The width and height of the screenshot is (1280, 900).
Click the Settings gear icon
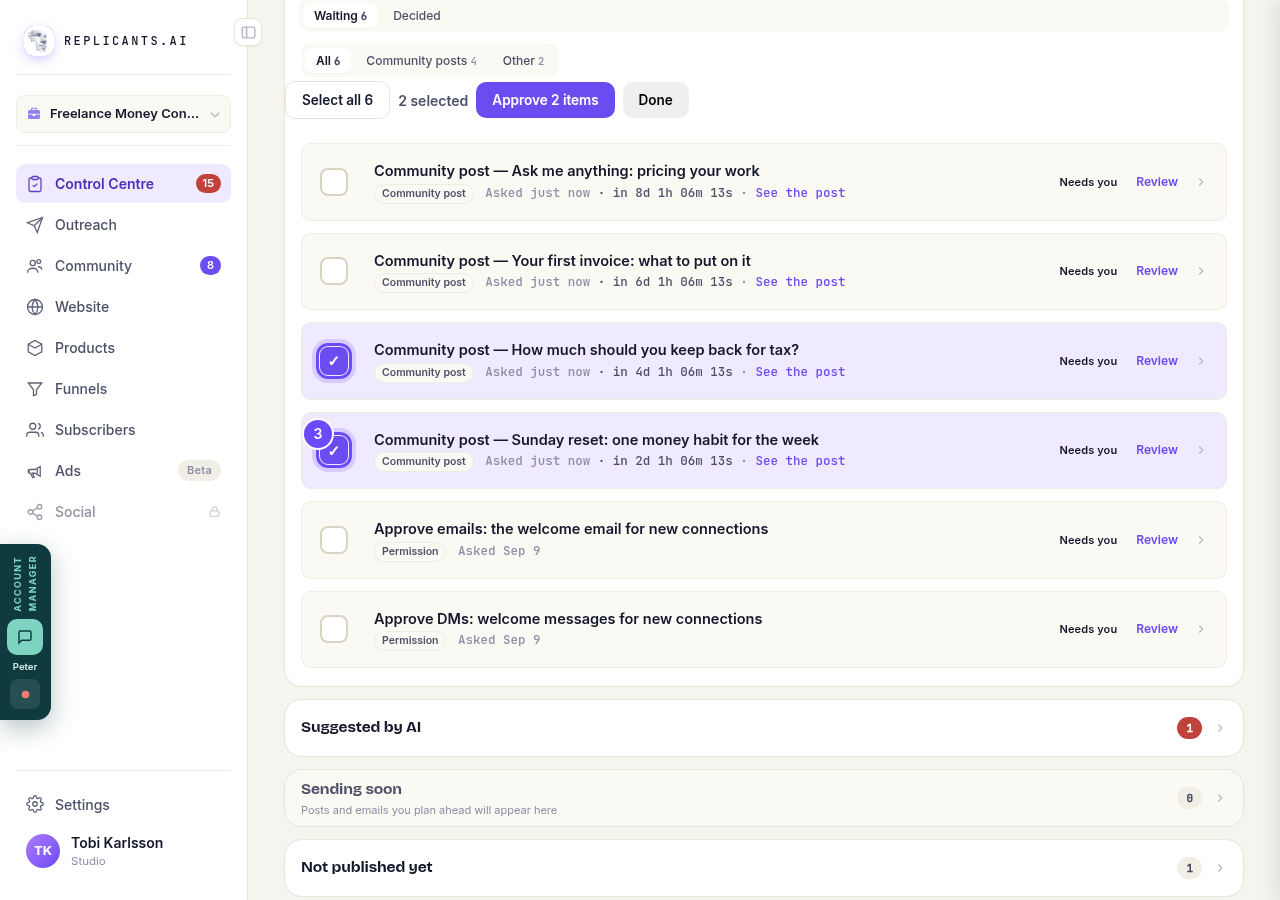pos(35,805)
